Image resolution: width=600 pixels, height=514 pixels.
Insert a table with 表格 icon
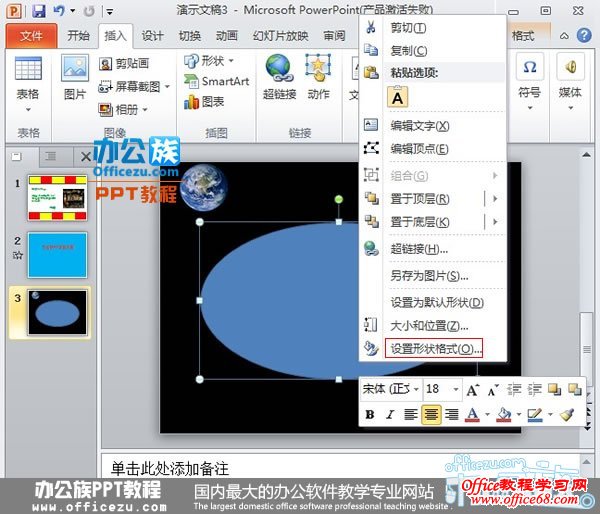(x=28, y=69)
